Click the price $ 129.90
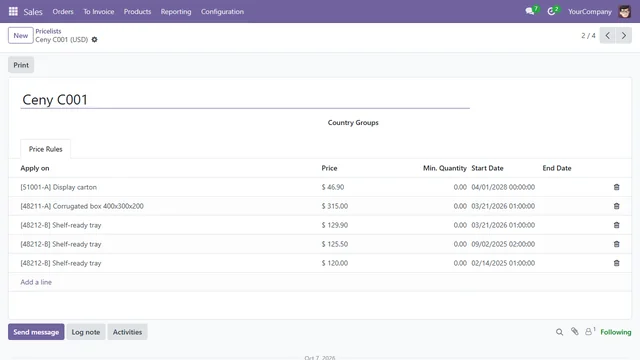The image size is (640, 360). pos(335,225)
